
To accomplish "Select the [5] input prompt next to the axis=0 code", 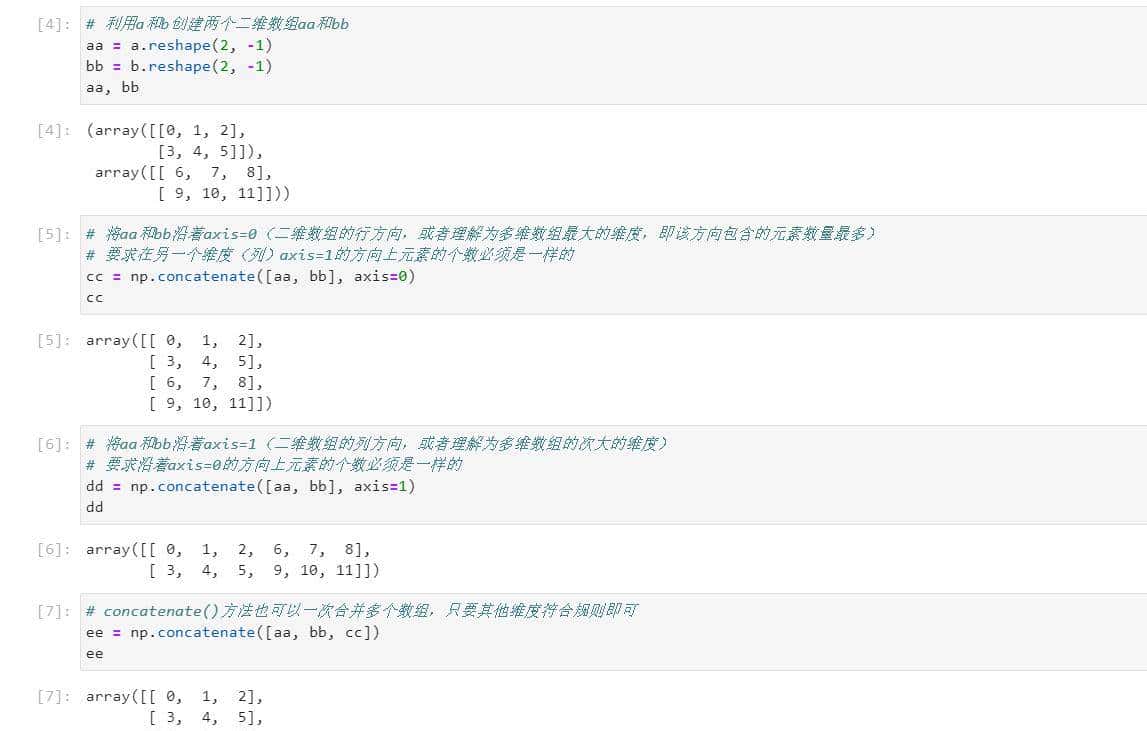I will (53, 234).
